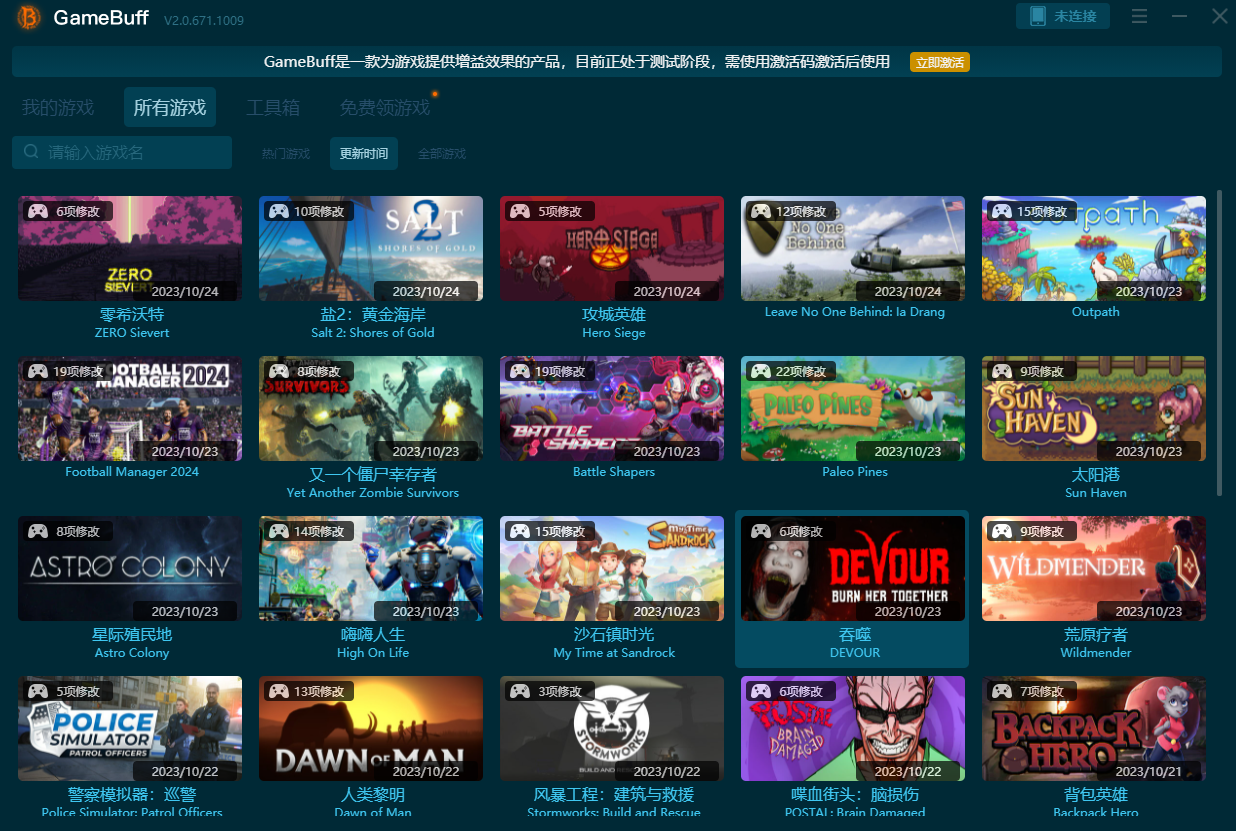Image resolution: width=1236 pixels, height=831 pixels.
Task: Click the gamepad icon on Yet Another Zombie Survivors
Action: point(279,371)
